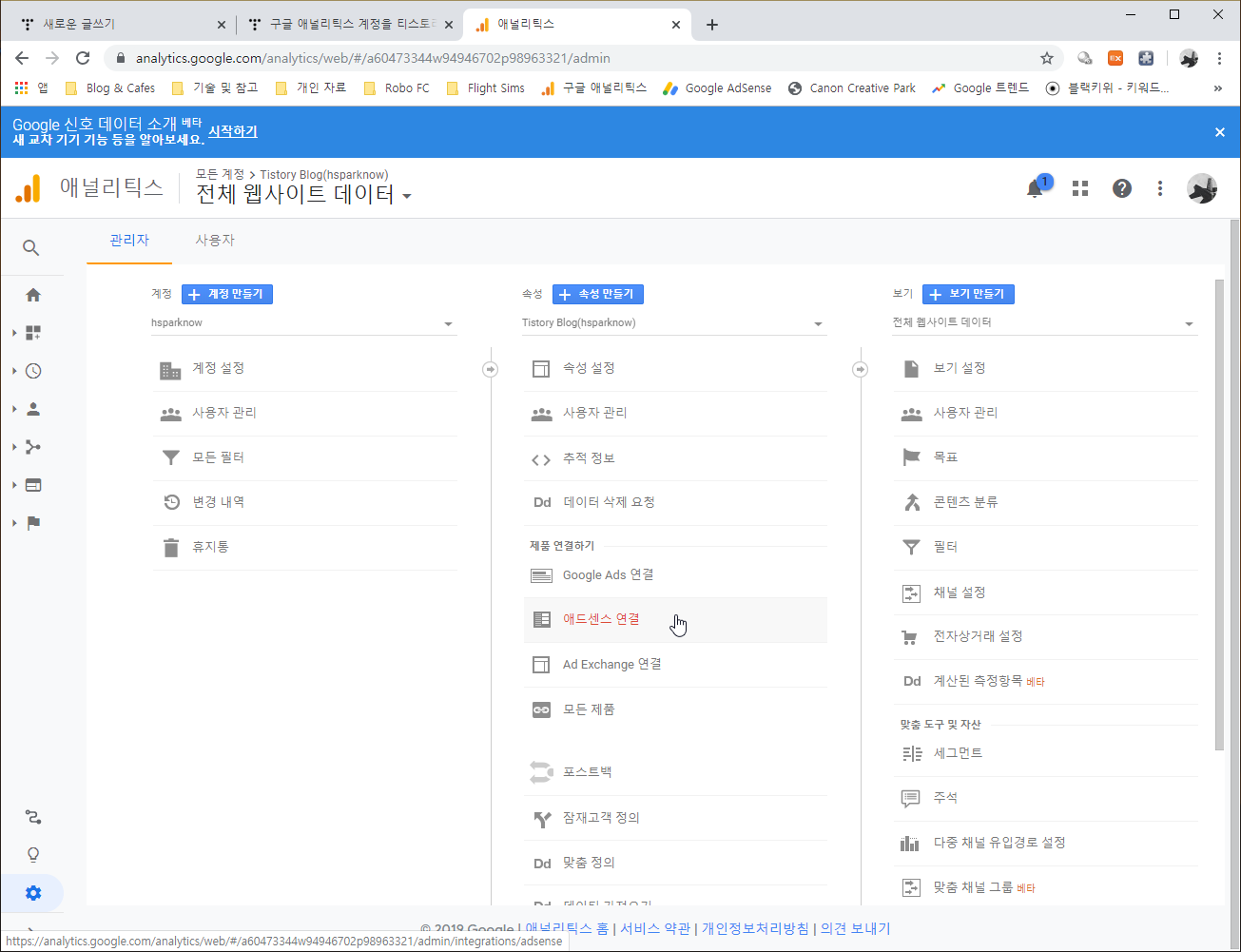This screenshot has width=1241, height=952.
Task: Switch to the 사용자 tab
Action: pyautogui.click(x=215, y=241)
